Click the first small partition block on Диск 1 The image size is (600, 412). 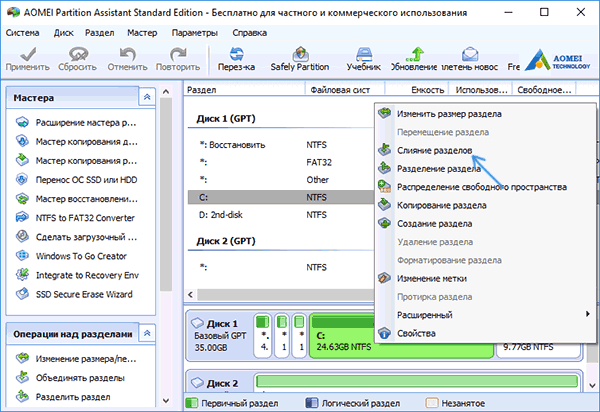pos(263,335)
